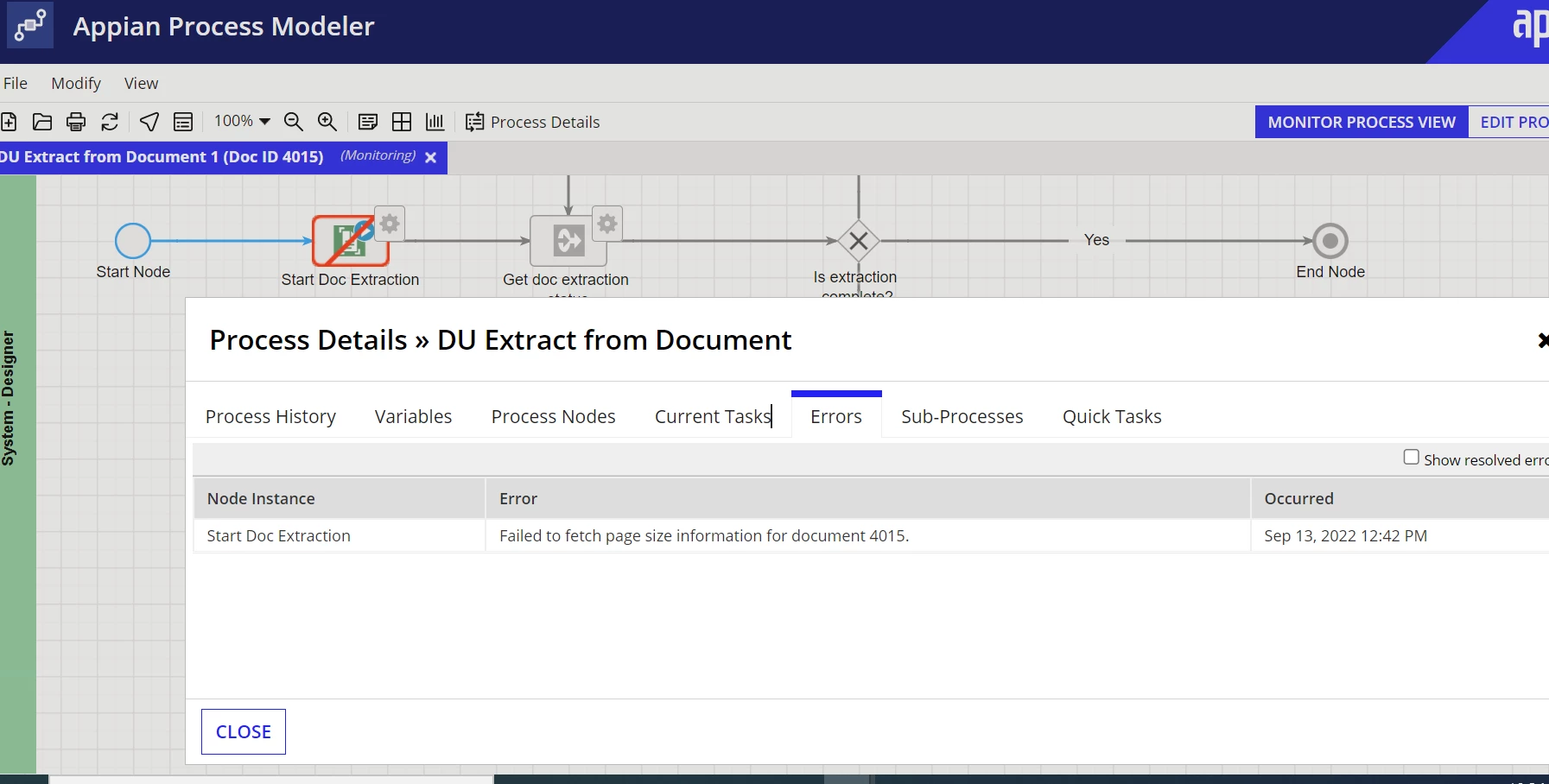Switch to the Variables tab
This screenshot has height=784, width=1549.
[x=413, y=416]
